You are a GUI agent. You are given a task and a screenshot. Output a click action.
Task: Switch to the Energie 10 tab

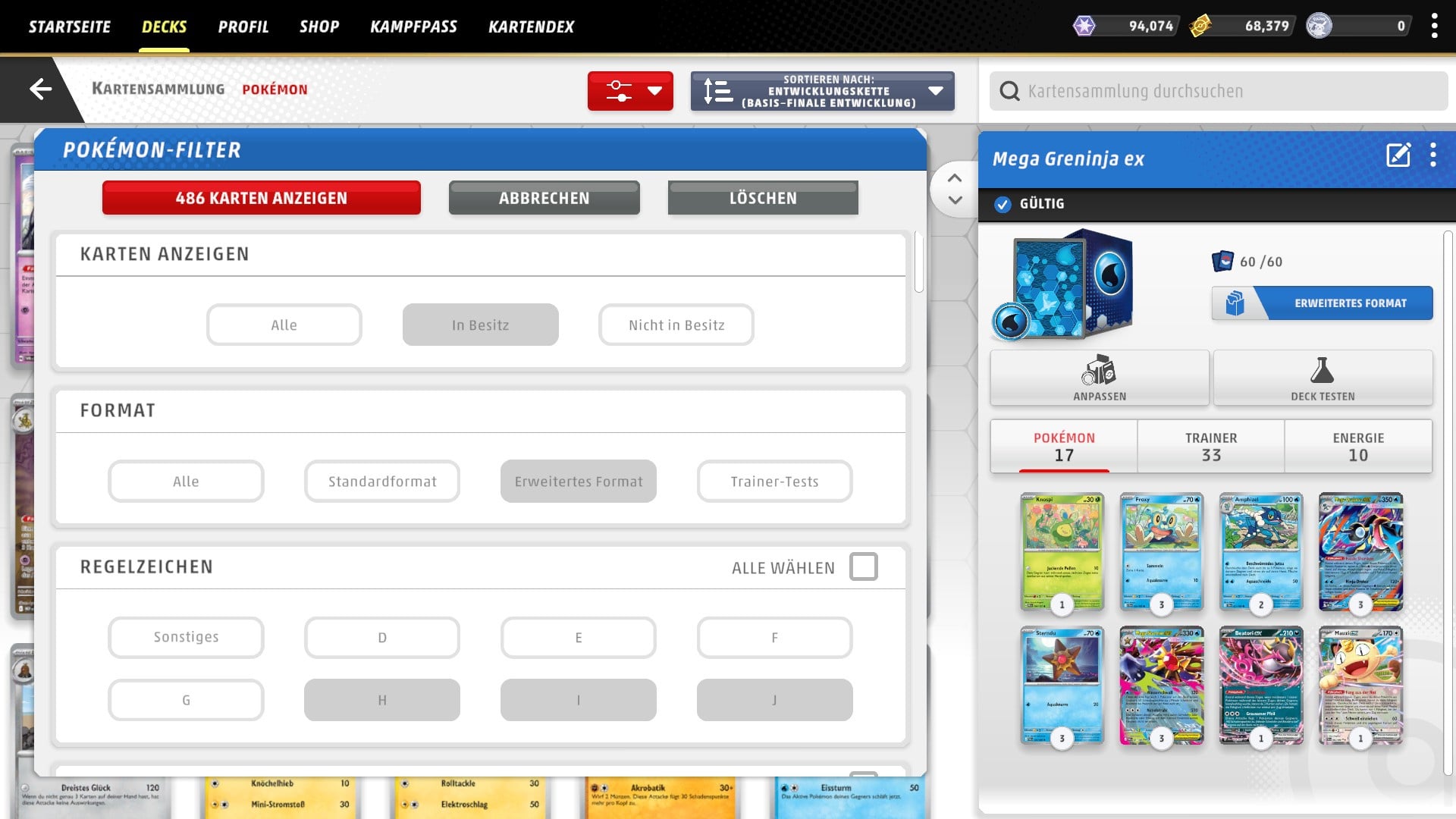pyautogui.click(x=1358, y=447)
